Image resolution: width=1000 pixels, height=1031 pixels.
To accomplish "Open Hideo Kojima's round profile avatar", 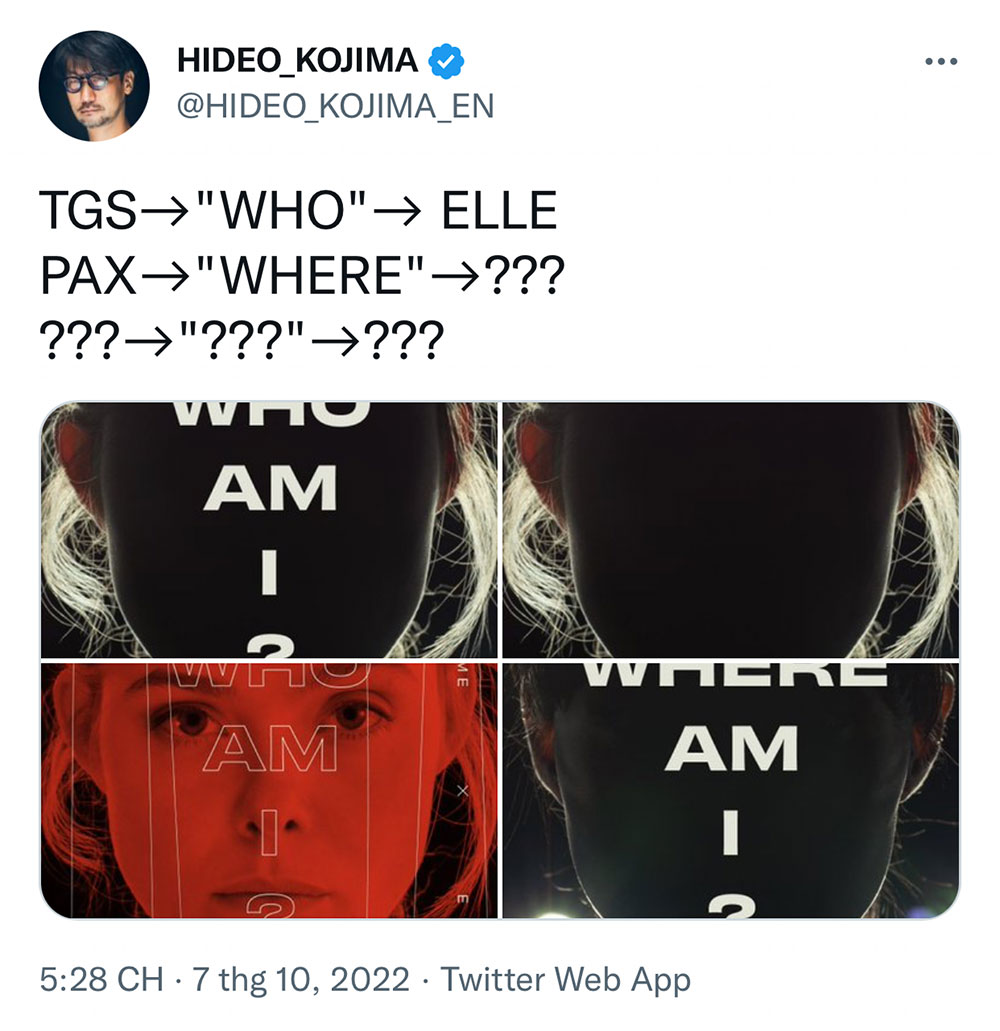I will pos(94,85).
